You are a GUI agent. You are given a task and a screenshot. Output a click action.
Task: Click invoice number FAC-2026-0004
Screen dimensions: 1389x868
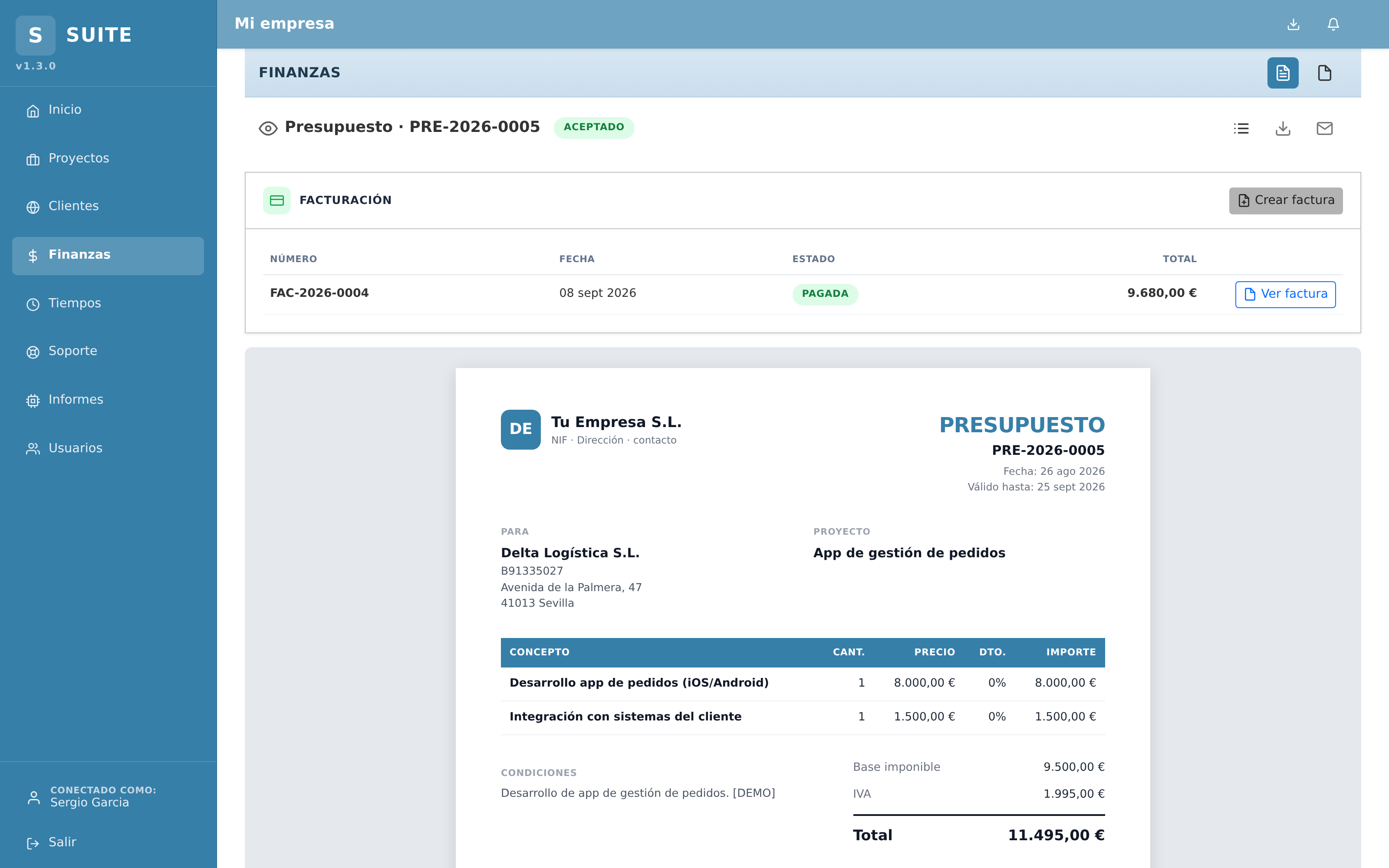pos(319,293)
